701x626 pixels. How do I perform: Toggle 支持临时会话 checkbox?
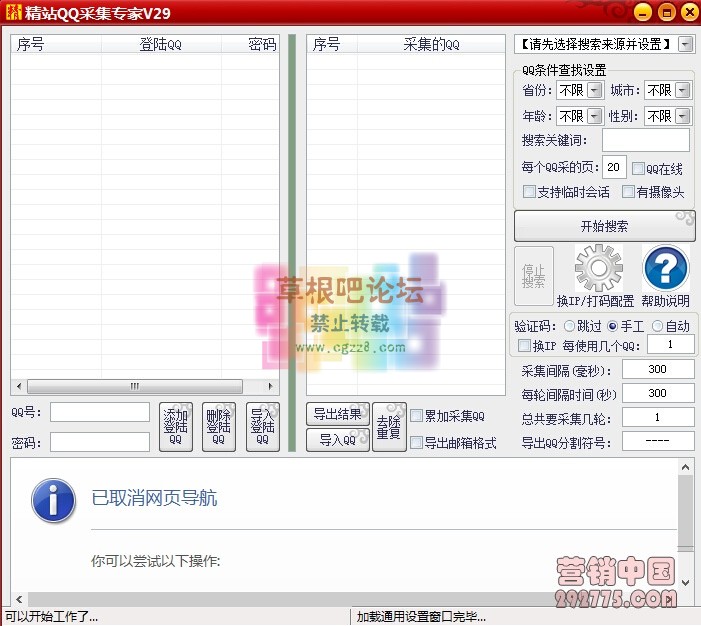(529, 192)
